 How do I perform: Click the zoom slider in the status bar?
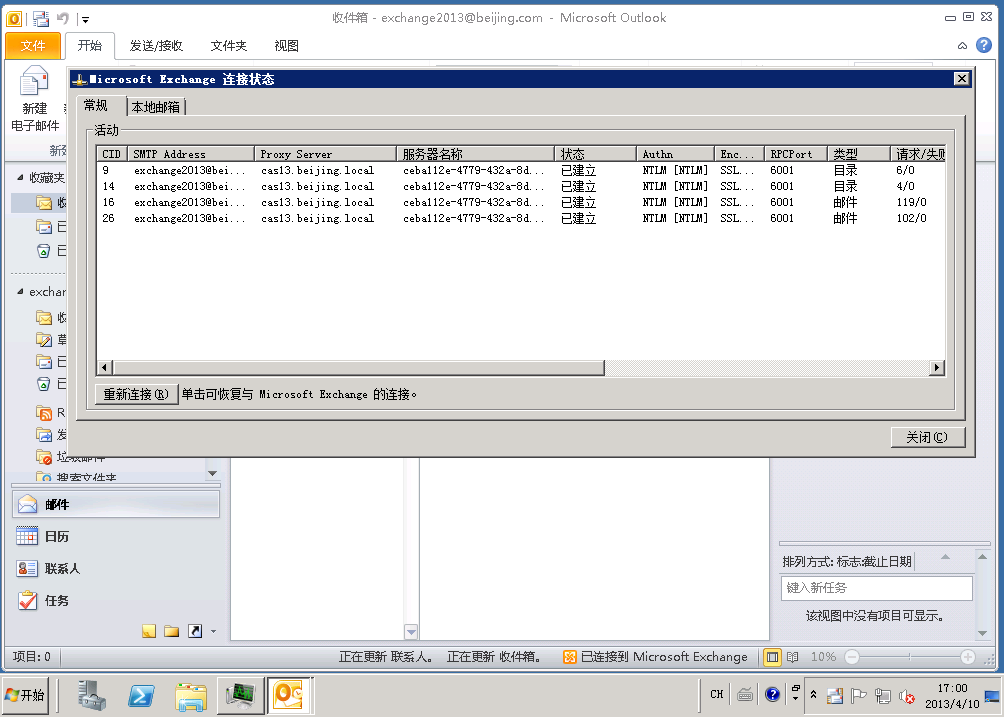coord(909,657)
